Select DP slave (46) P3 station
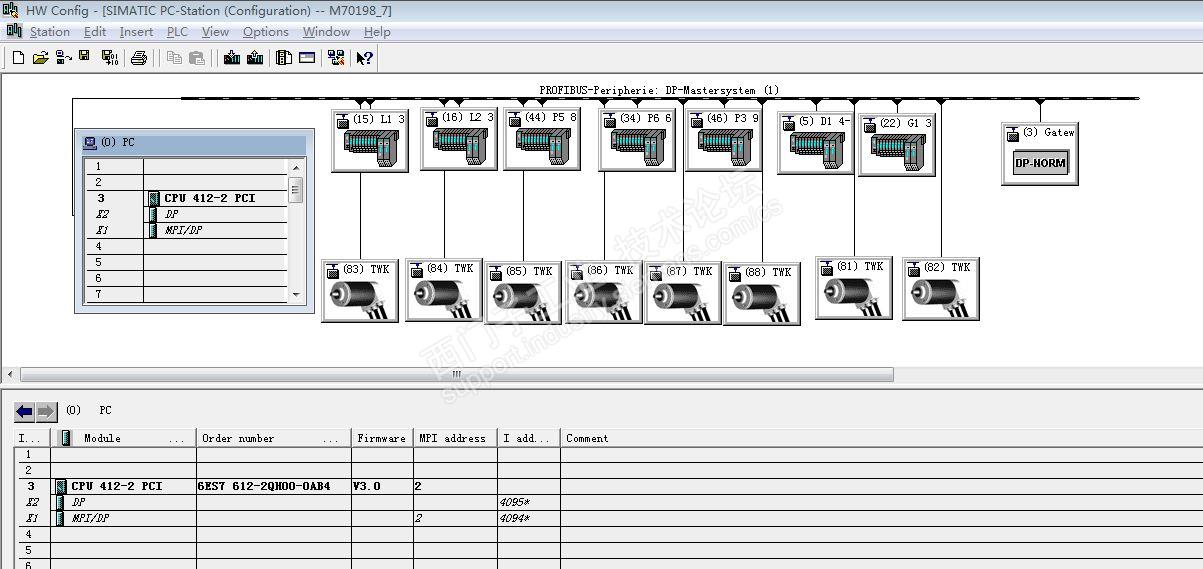Screen dimensions: 1203x569 click(x=723, y=140)
